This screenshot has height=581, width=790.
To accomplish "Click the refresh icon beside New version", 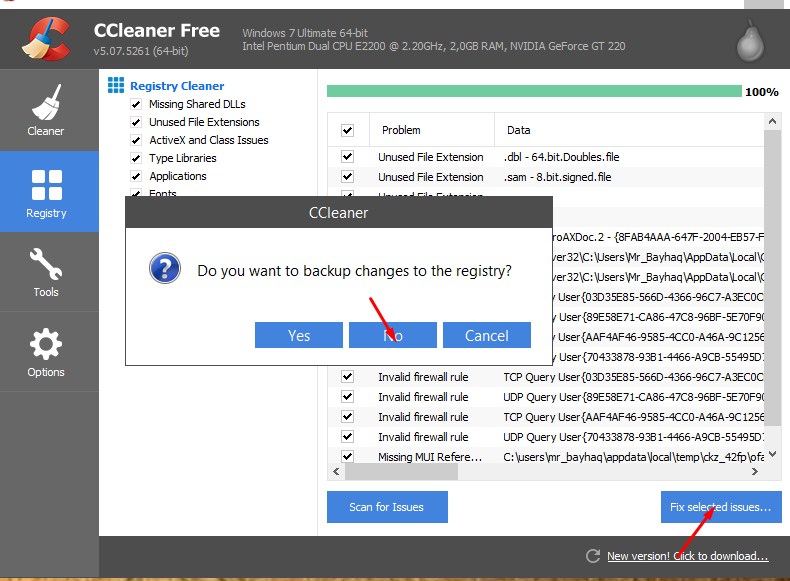I will point(593,556).
